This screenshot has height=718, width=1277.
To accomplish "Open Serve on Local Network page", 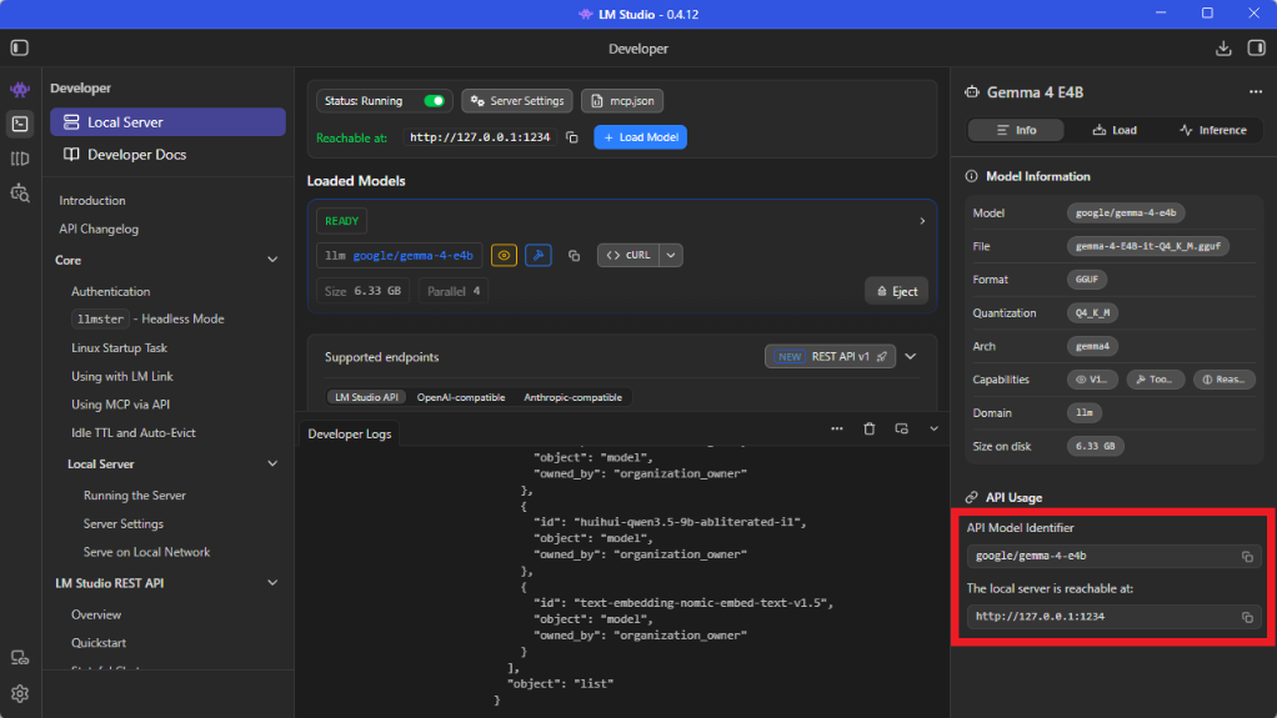I will (x=146, y=552).
